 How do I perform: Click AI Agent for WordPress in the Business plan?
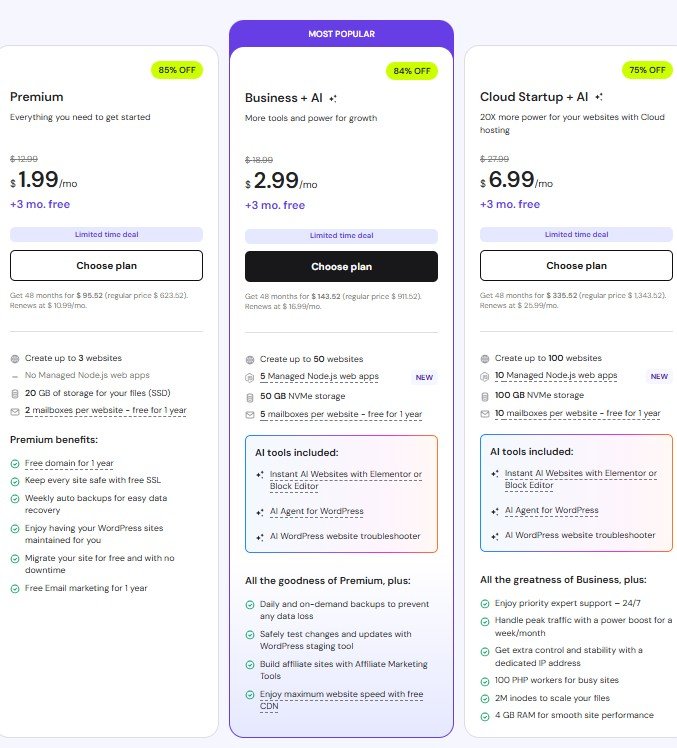point(316,511)
